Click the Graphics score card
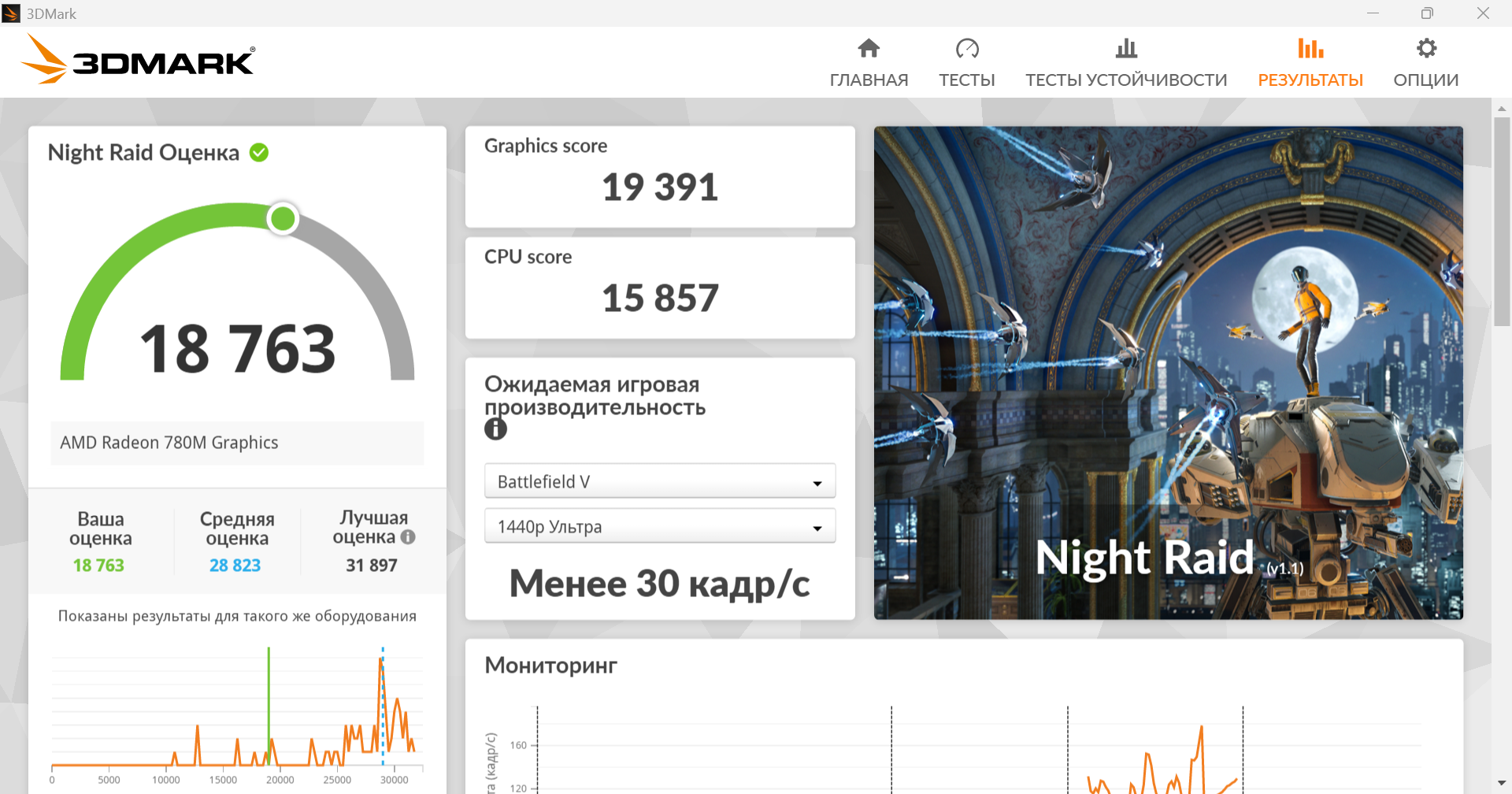 (660, 177)
